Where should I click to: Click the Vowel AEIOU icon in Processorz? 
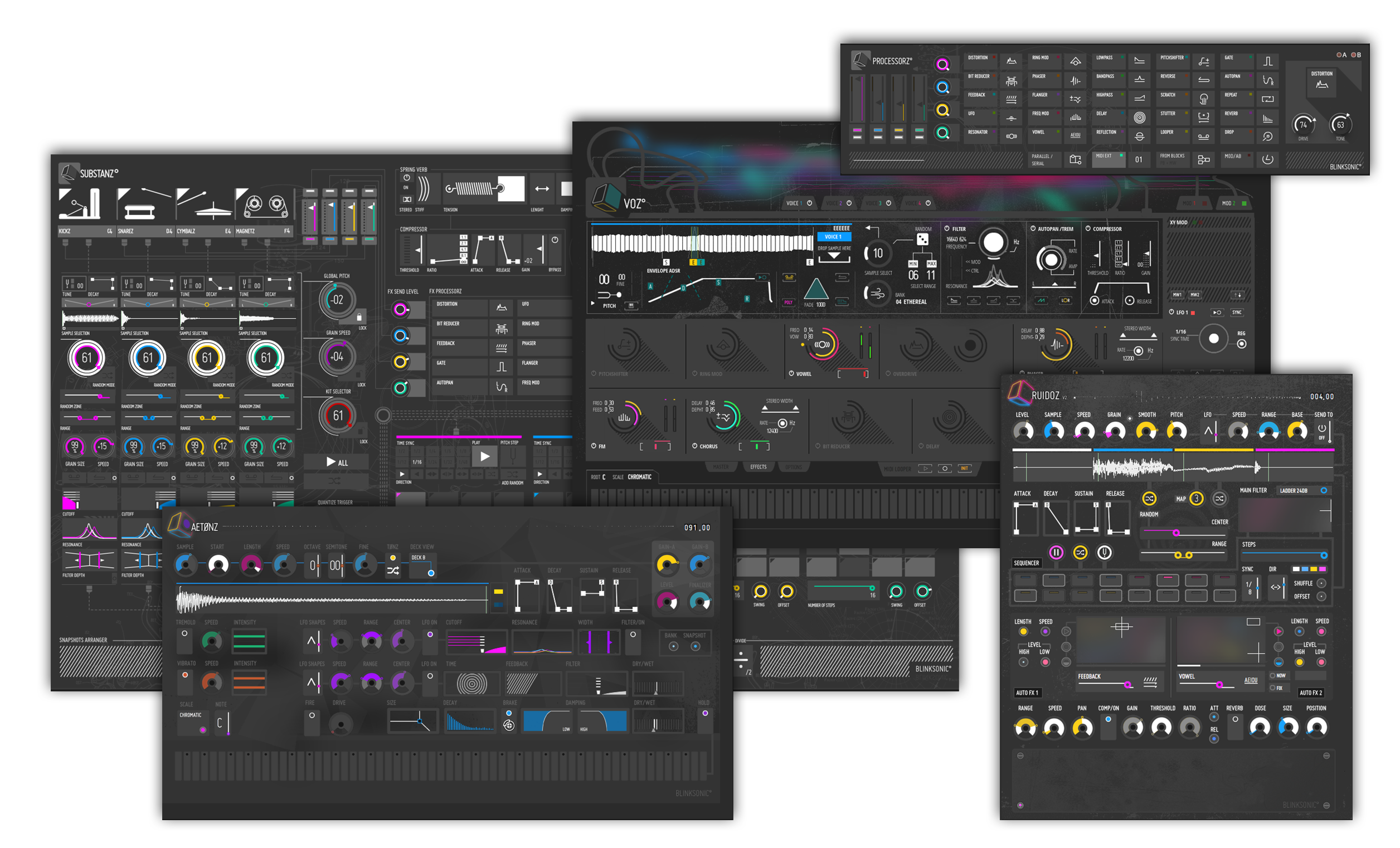(1076, 135)
